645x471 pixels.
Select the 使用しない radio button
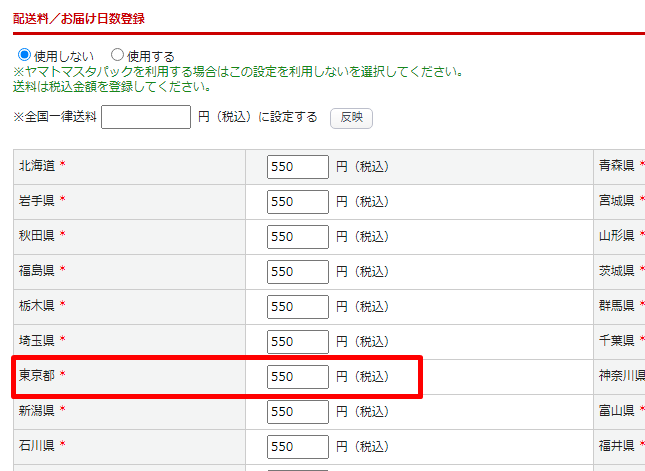(24, 56)
